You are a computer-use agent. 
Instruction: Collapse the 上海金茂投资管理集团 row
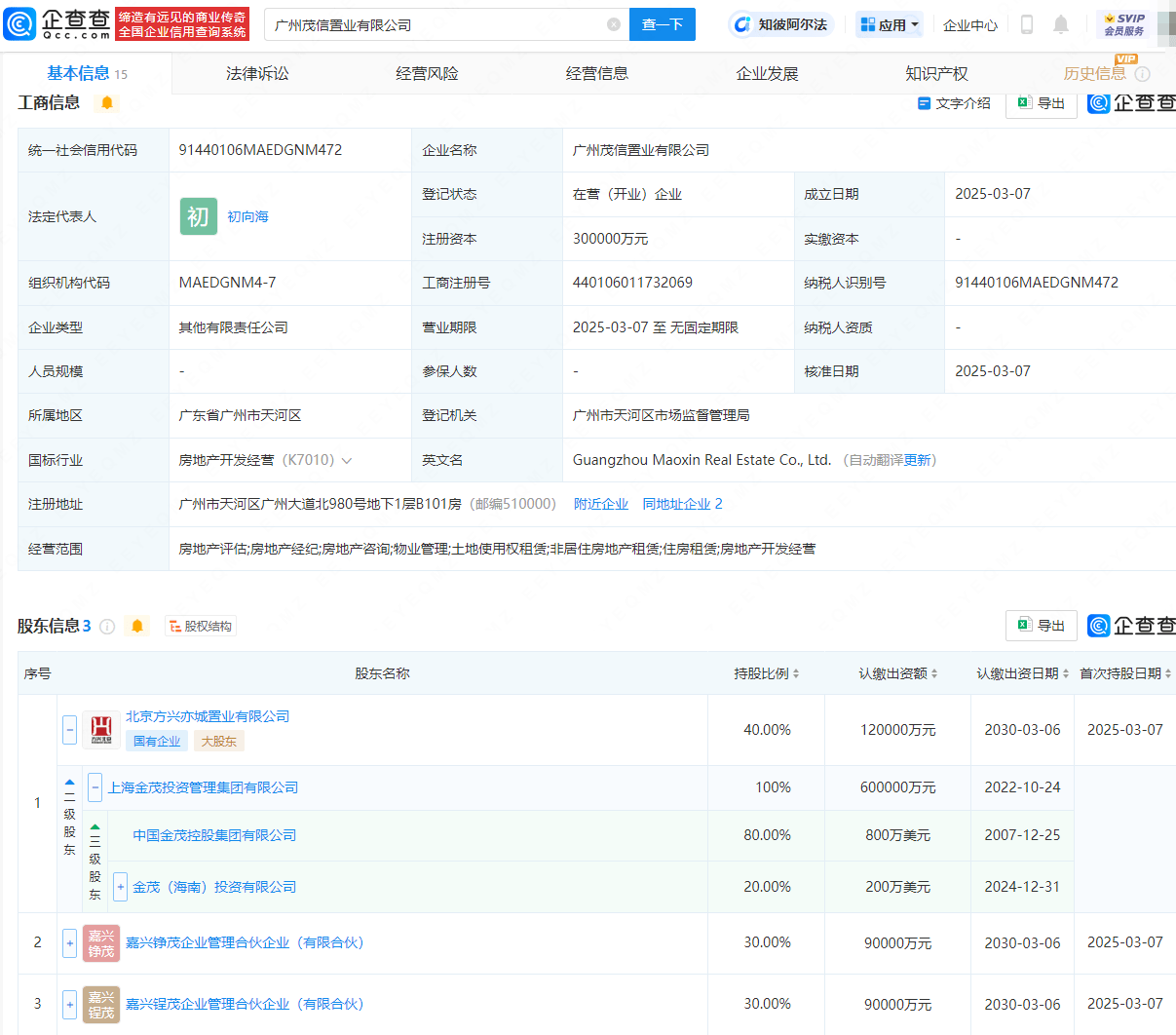[95, 787]
